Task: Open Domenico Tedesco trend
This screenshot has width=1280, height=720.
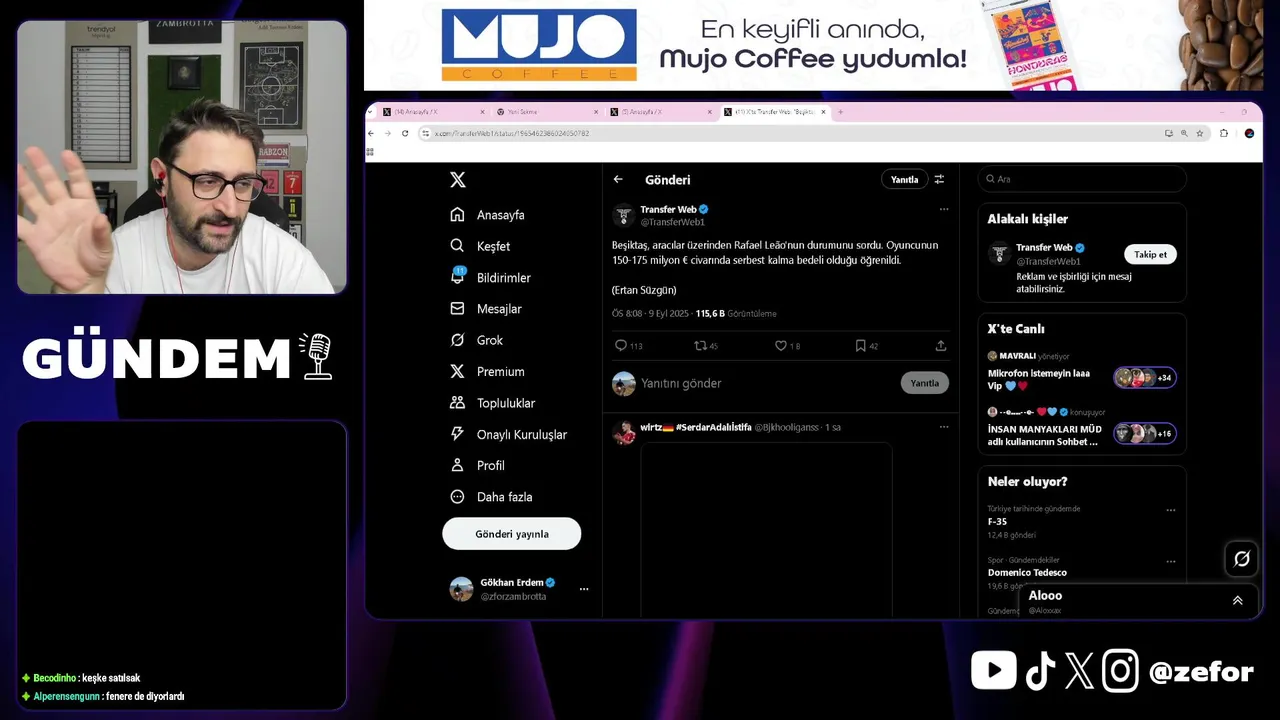Action: [1027, 572]
